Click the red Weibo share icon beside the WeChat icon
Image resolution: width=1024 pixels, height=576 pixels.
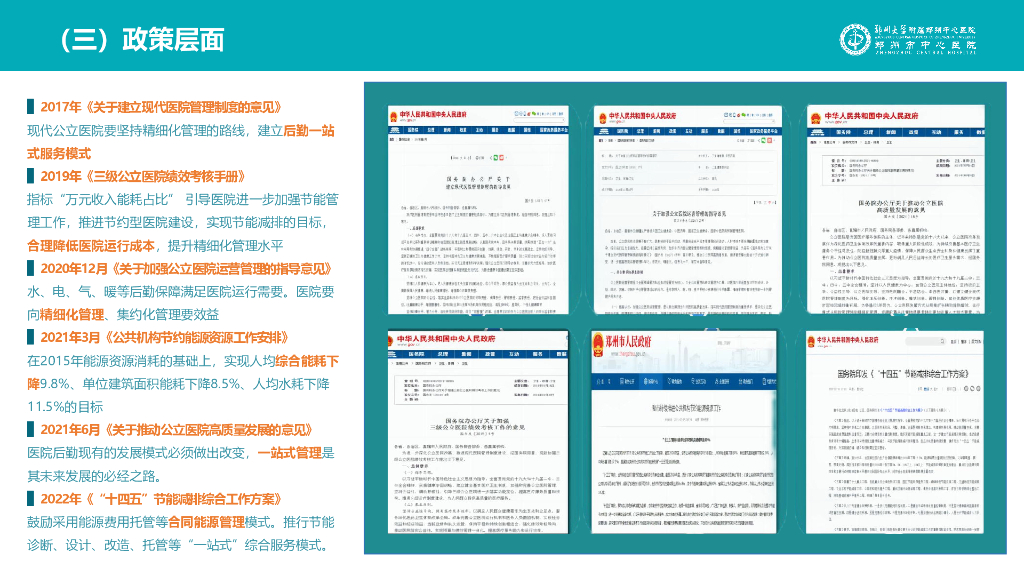[501, 158]
